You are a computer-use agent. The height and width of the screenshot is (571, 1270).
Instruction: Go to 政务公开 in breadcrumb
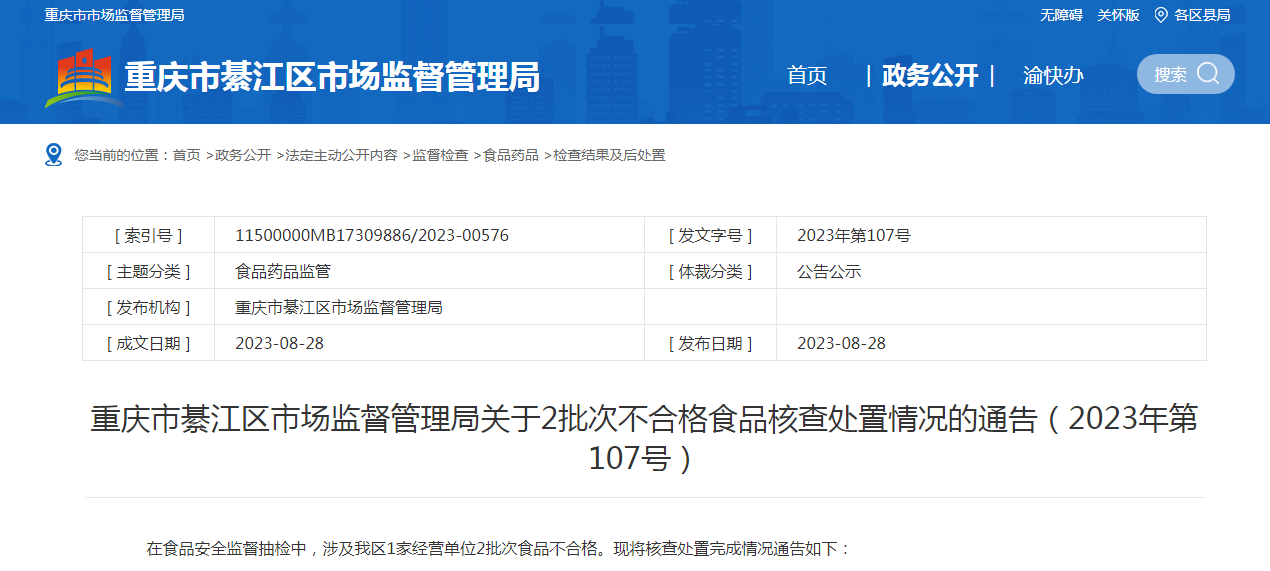(243, 155)
